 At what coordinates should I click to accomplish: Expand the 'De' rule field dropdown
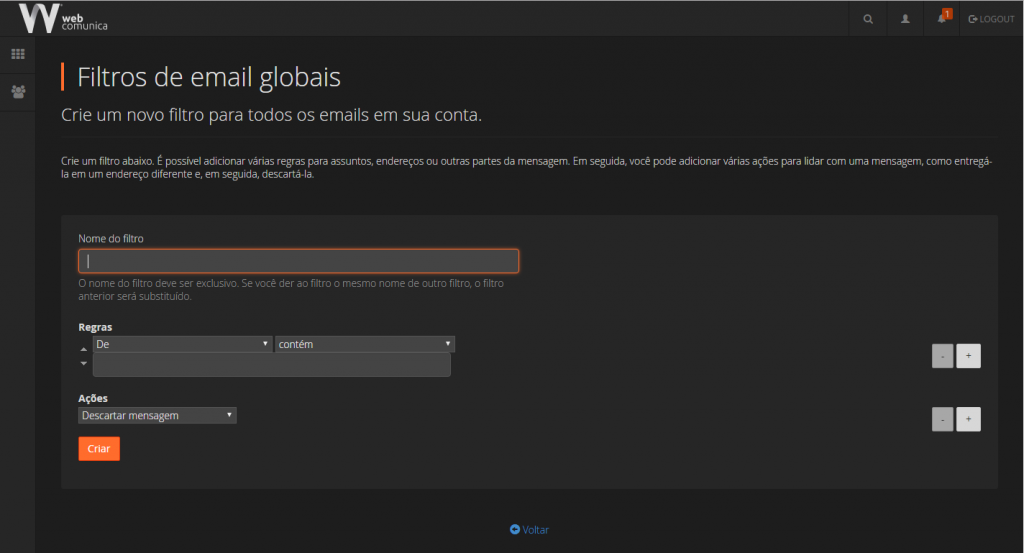tap(182, 344)
